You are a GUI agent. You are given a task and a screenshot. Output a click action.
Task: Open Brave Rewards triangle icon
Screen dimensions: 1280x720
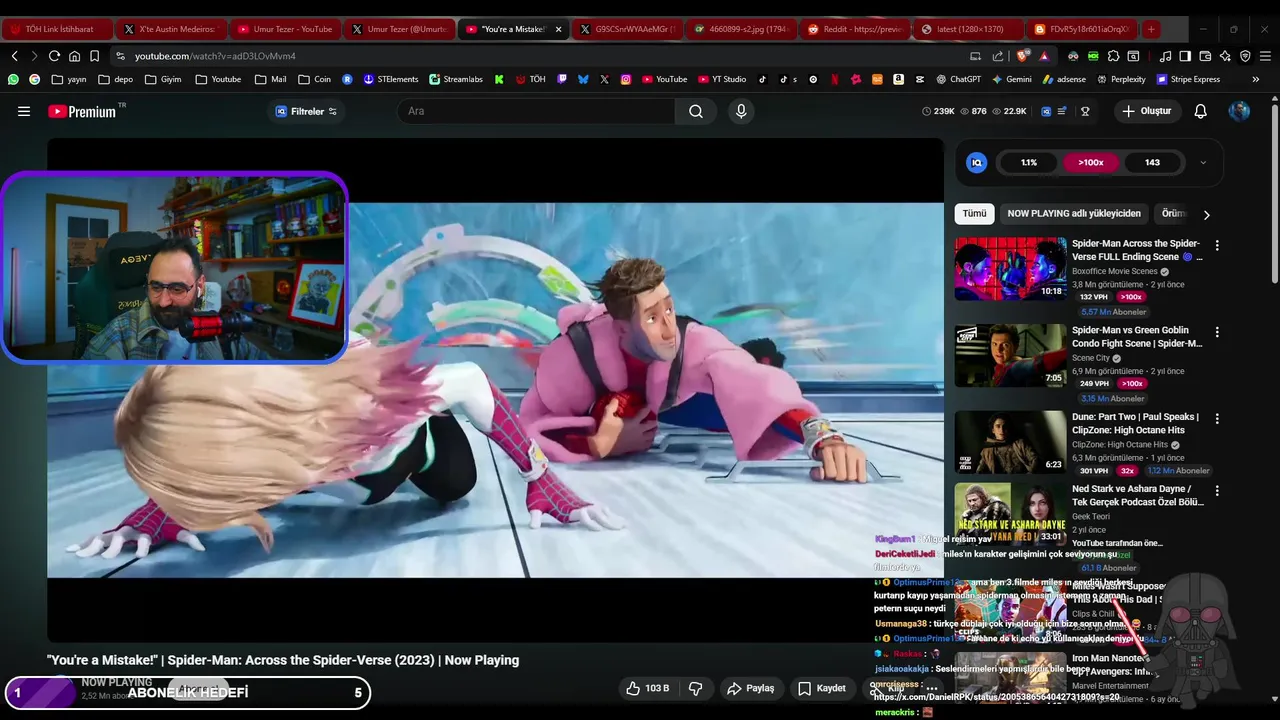click(x=1044, y=56)
